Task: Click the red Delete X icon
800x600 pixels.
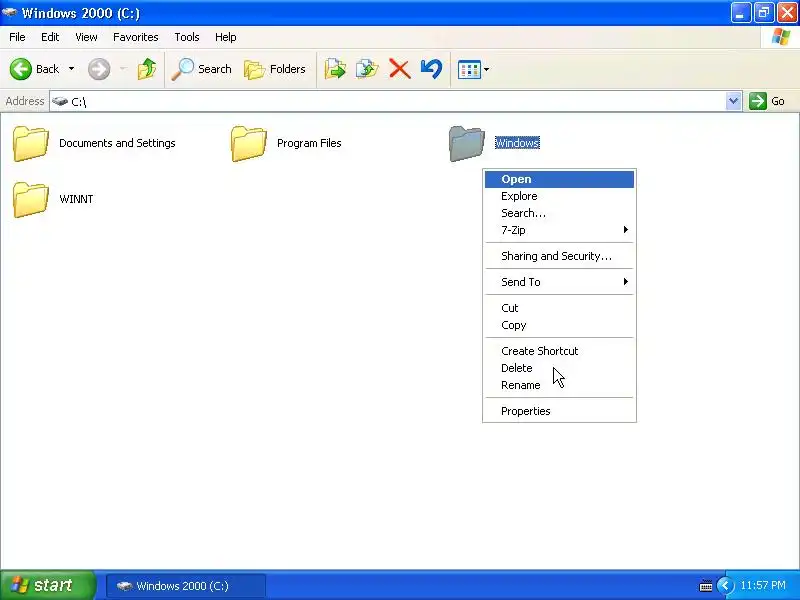Action: (x=399, y=69)
